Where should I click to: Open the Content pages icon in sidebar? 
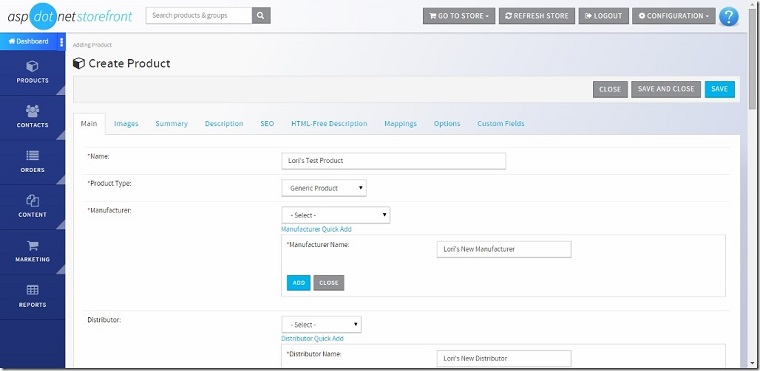(x=32, y=200)
